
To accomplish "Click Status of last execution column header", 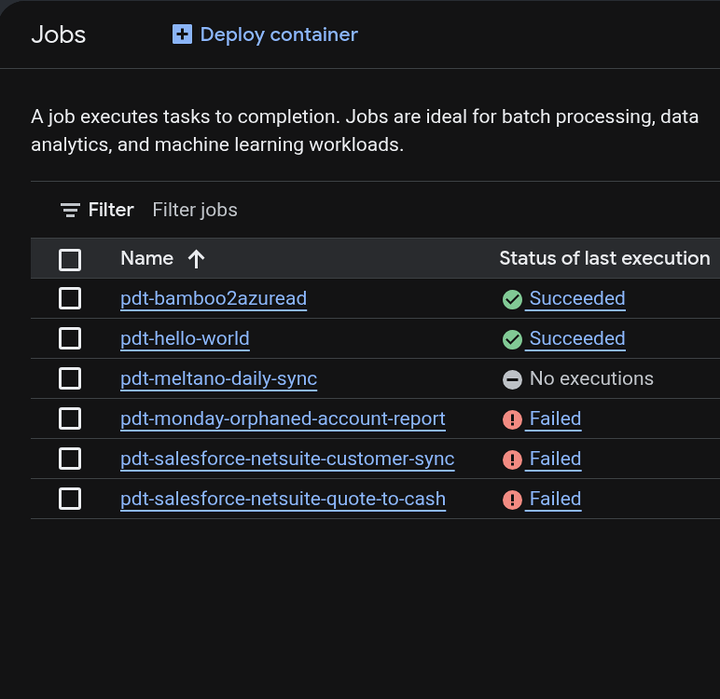I will (605, 259).
